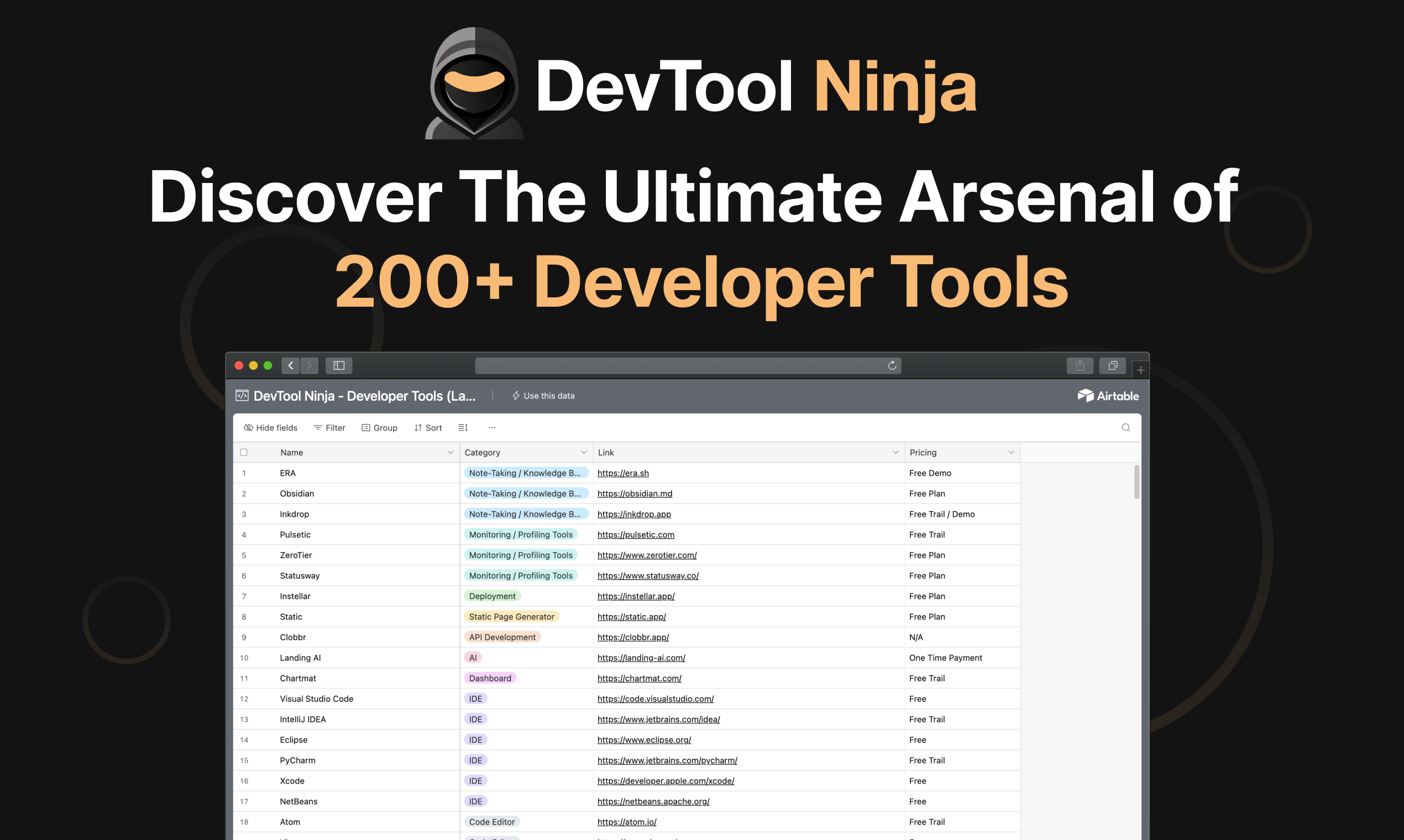
Task: Open the Sort menu
Action: click(x=428, y=427)
